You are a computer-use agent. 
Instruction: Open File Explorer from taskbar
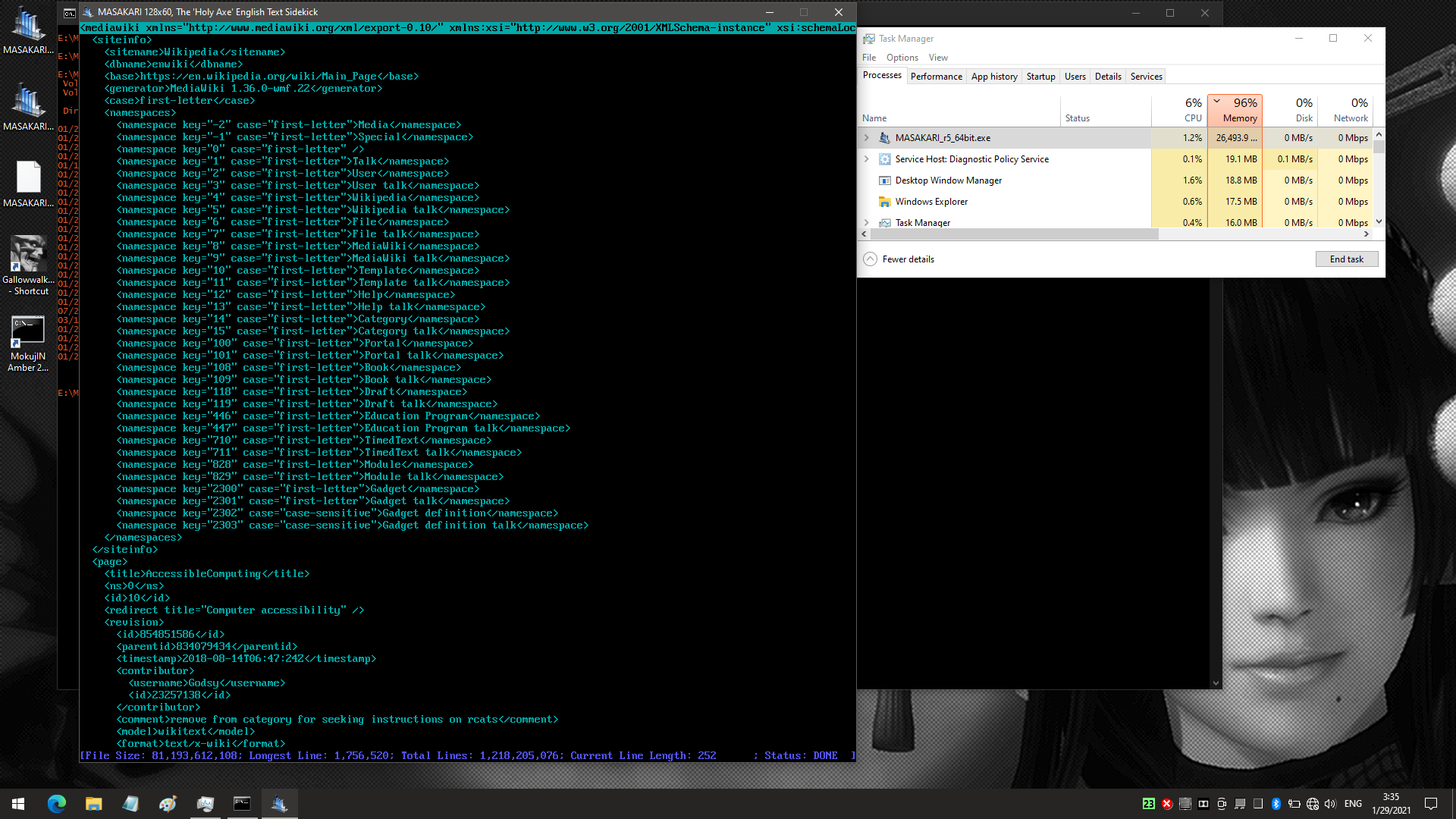(93, 804)
